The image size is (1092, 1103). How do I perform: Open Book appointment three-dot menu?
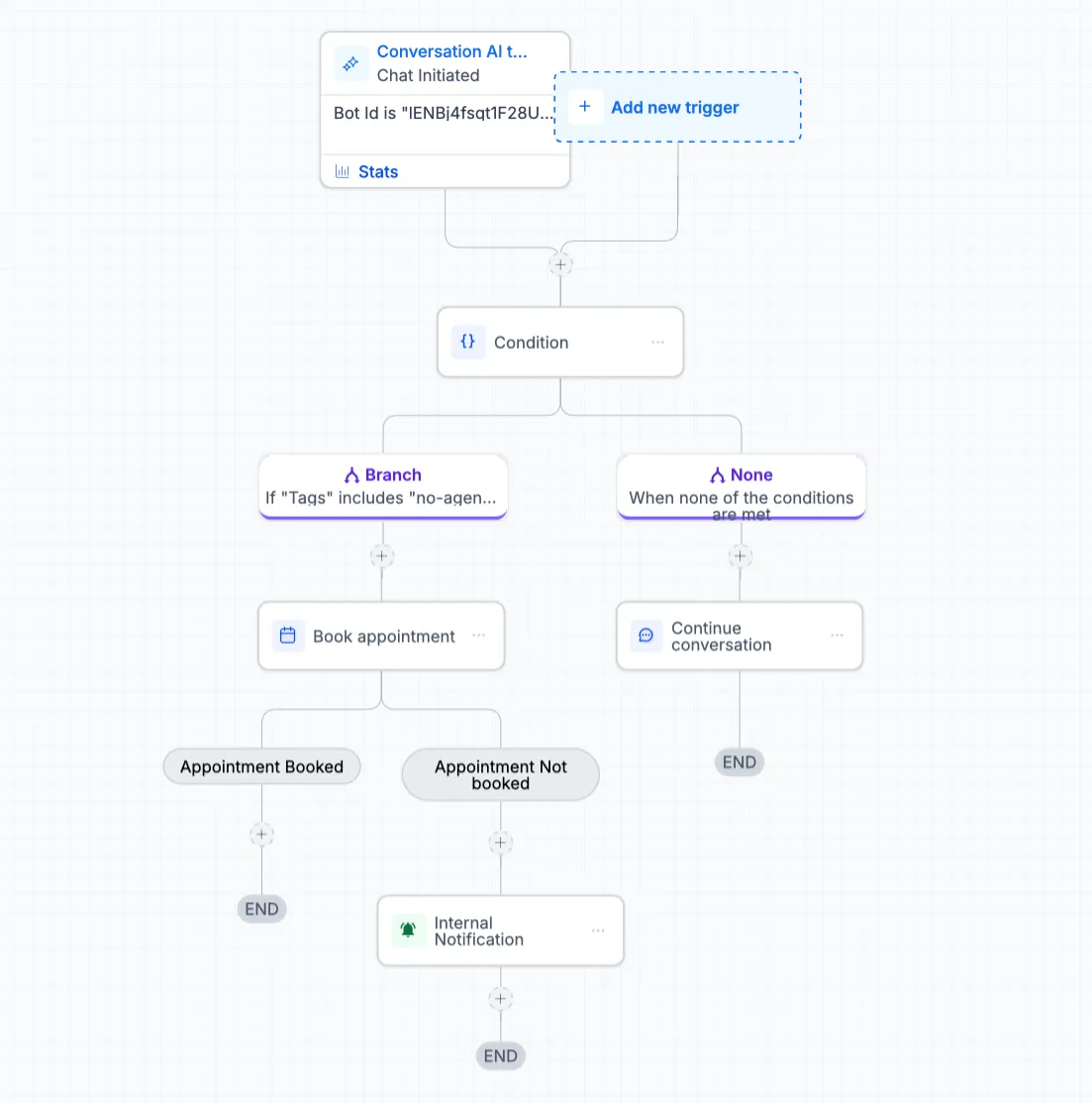(479, 636)
